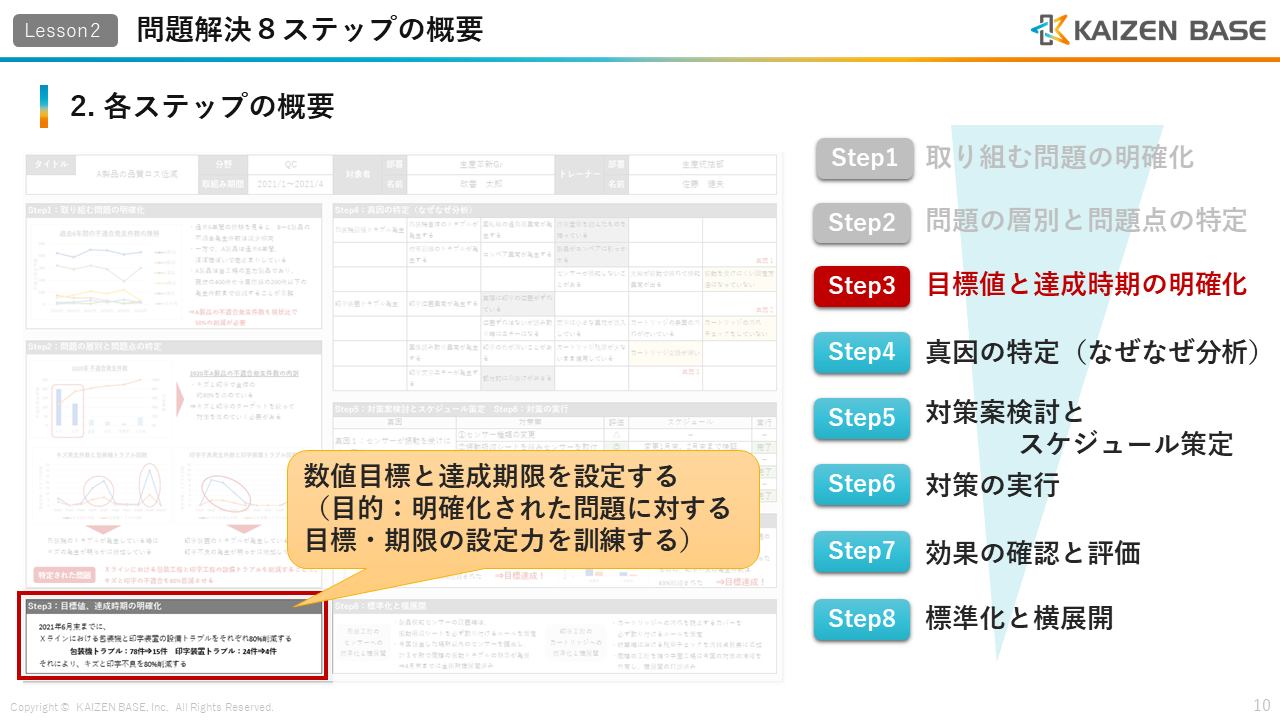
Task: Select the Step8 button
Action: coord(863,619)
